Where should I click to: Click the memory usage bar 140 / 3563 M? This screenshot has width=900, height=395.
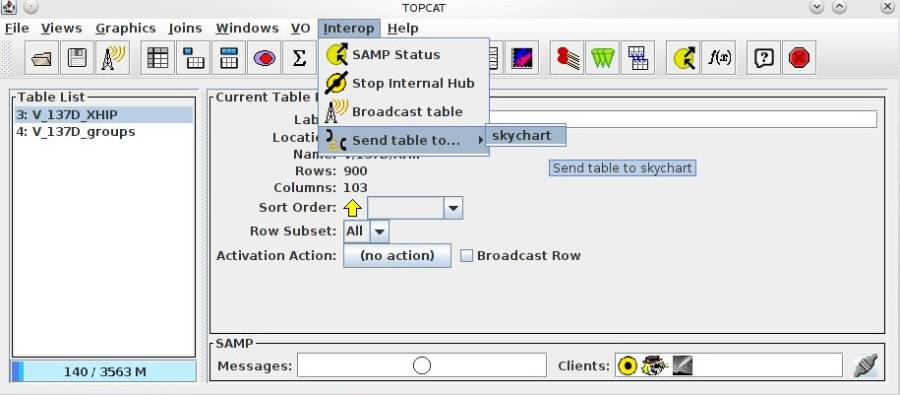[103, 371]
